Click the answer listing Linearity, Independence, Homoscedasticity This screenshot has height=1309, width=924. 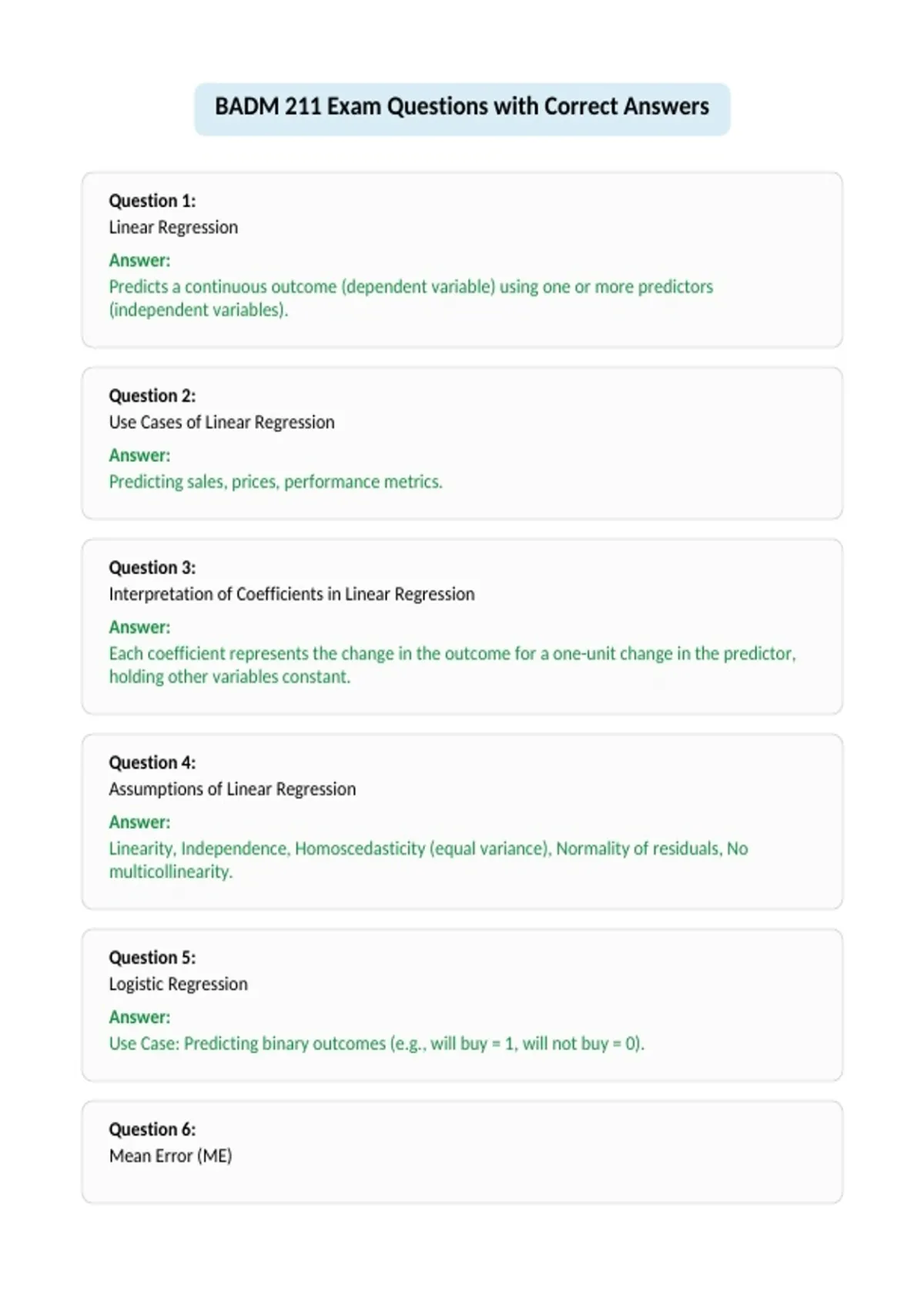[428, 860]
